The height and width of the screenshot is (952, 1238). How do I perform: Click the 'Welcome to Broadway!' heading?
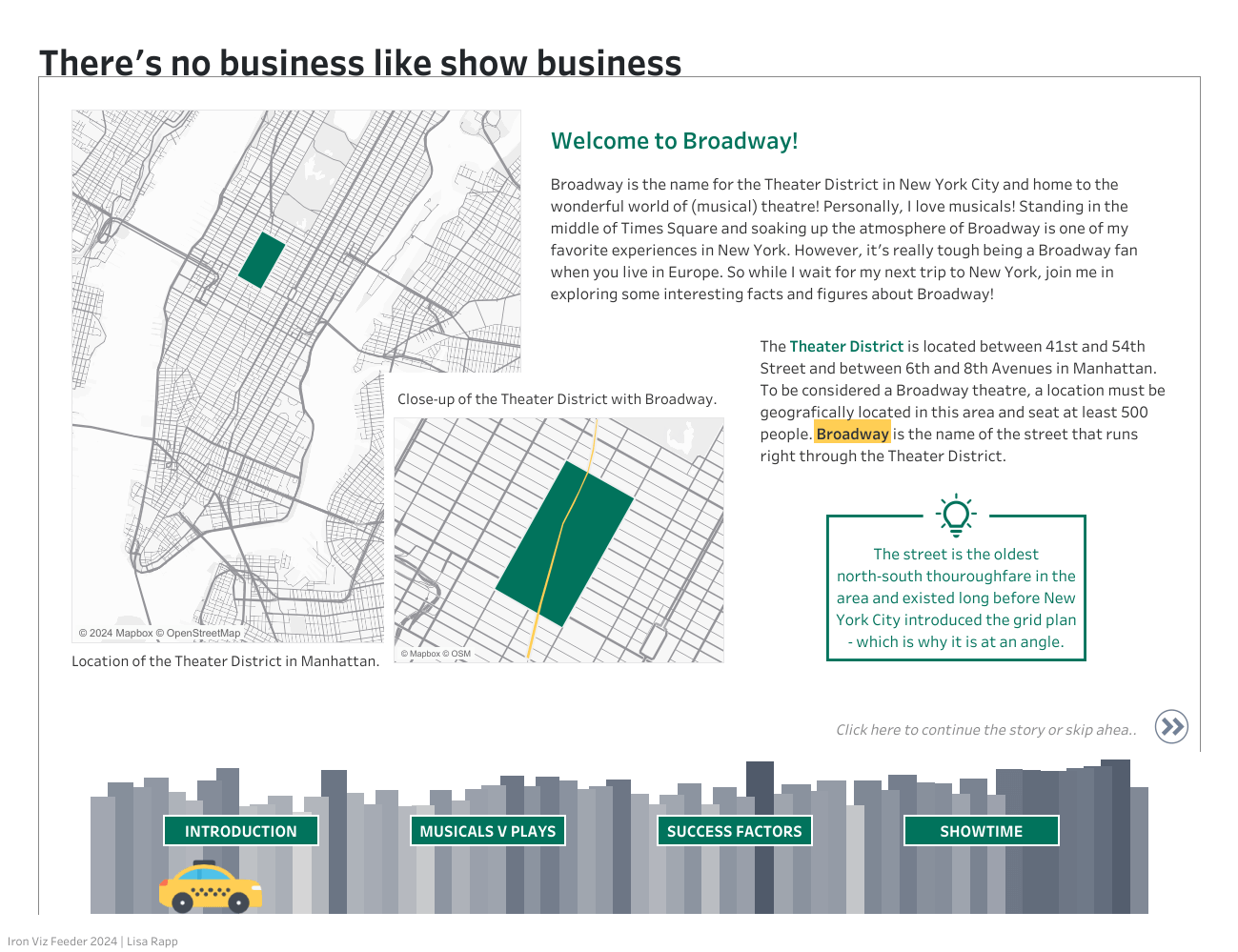pos(674,141)
